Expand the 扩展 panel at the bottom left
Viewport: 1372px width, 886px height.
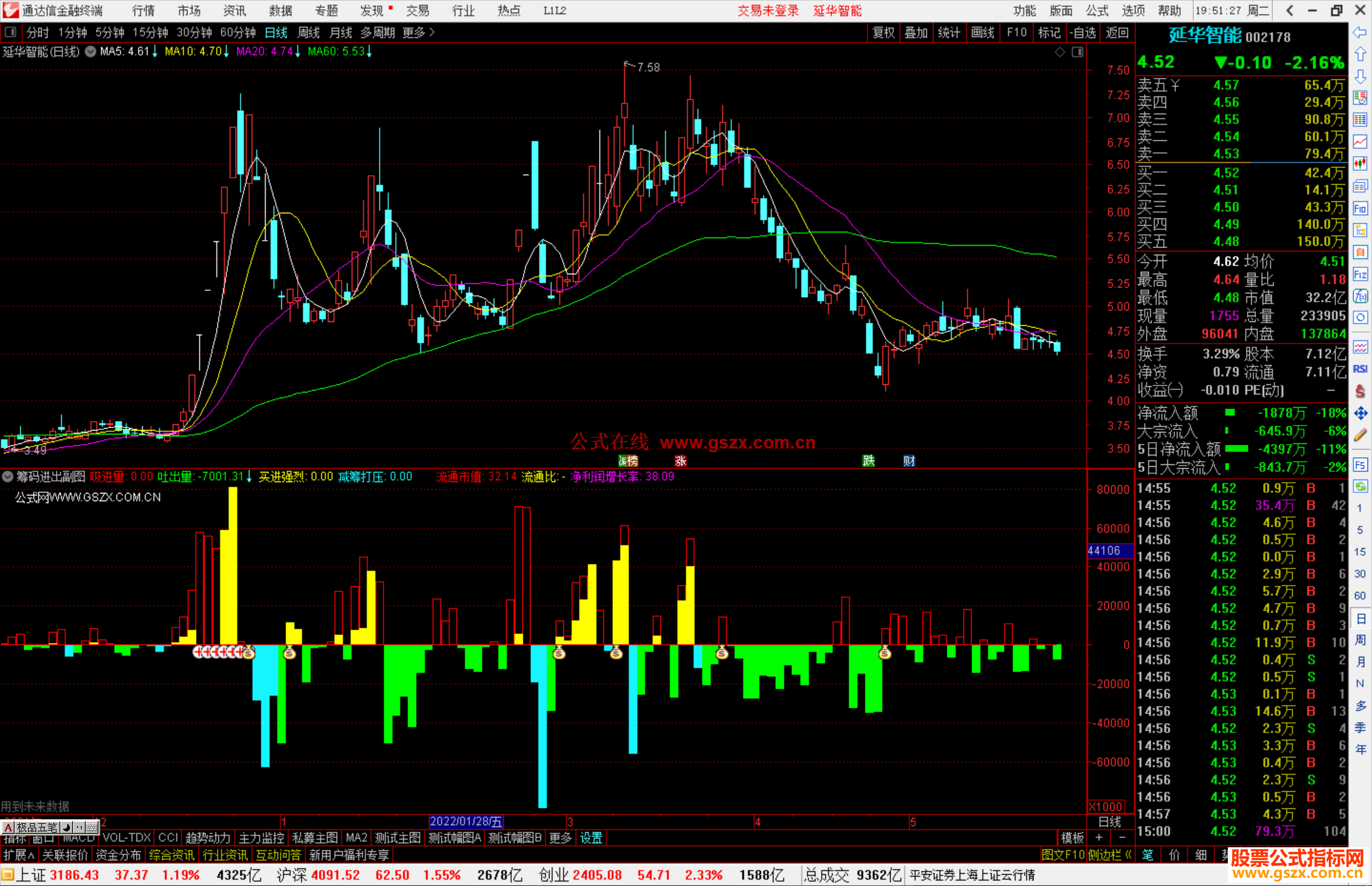point(19,855)
